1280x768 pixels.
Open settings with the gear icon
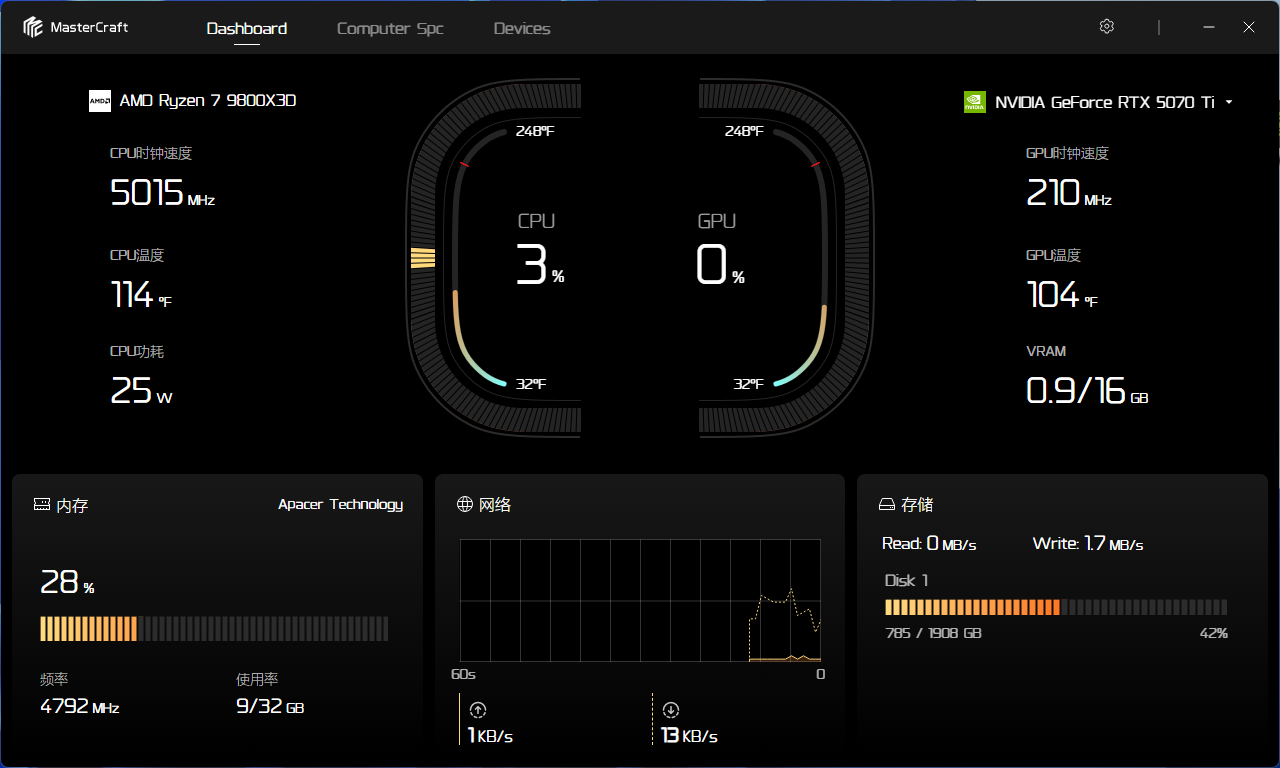[x=1106, y=27]
